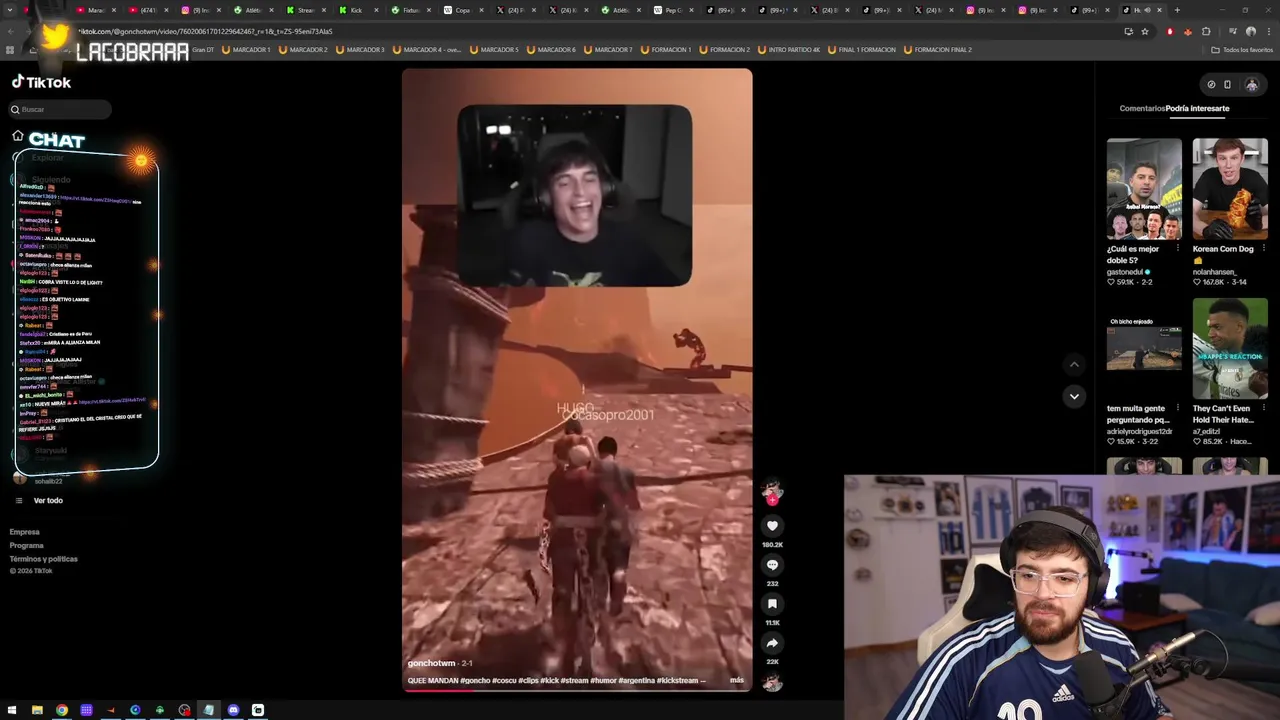Open the Chrome three-dot menu
Viewport: 1280px width, 720px height.
pos(1269,31)
